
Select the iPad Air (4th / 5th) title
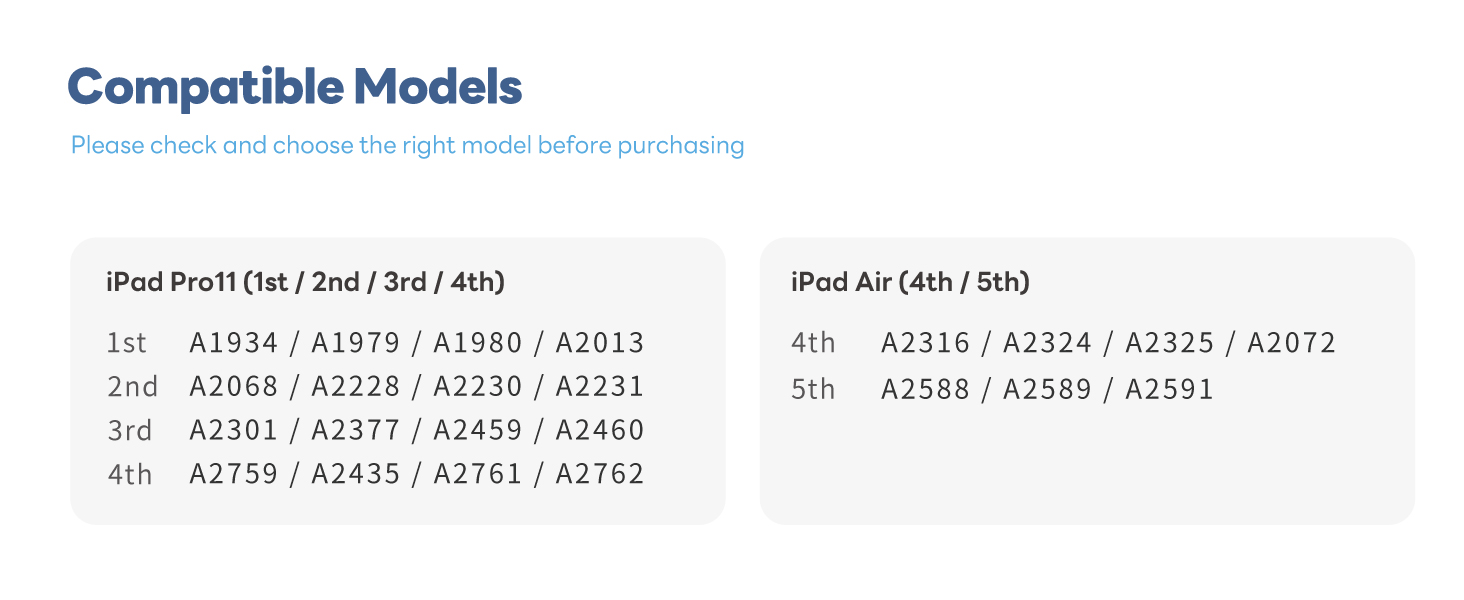click(x=910, y=283)
